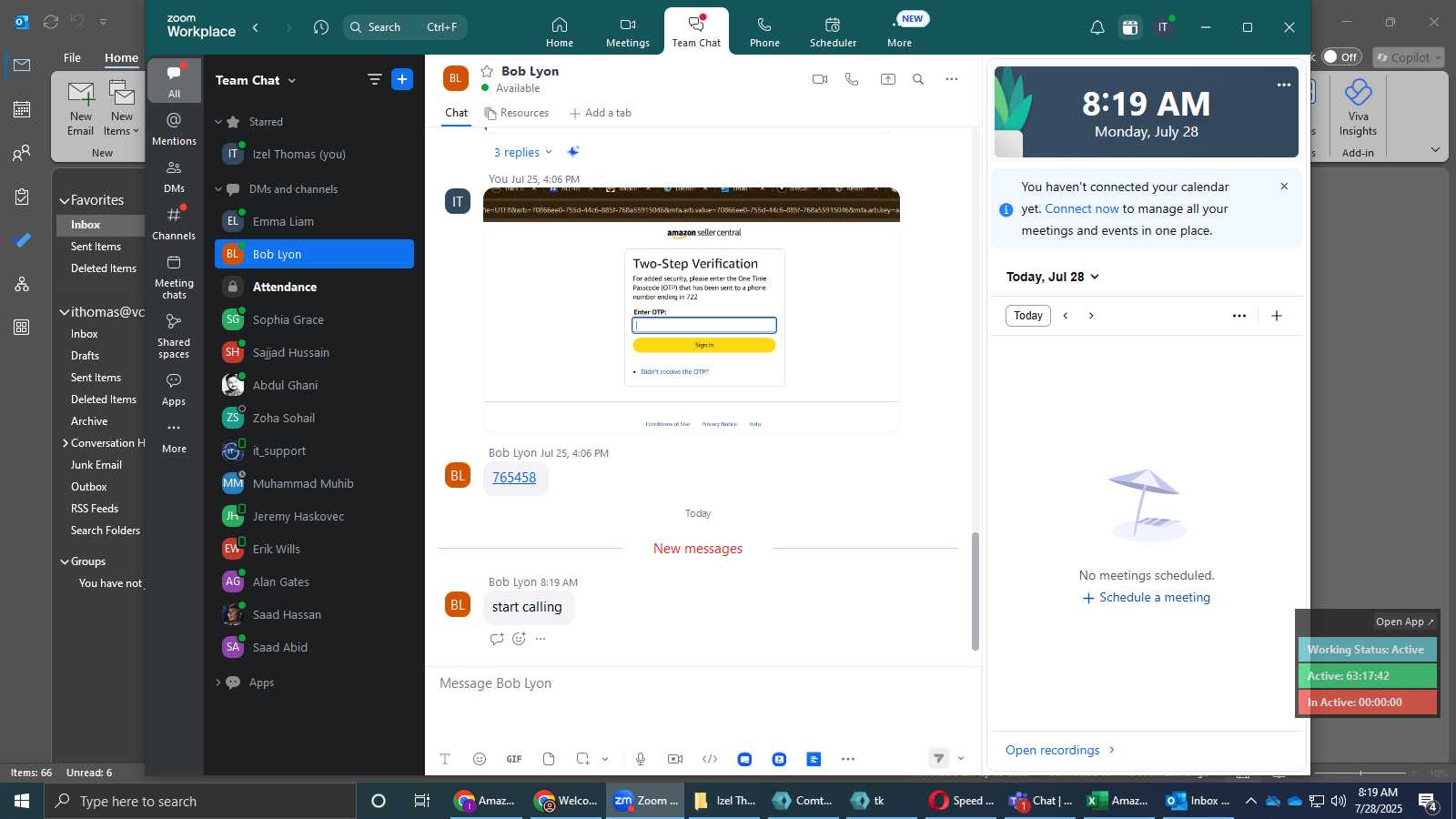Viewport: 1456px width, 819px height.
Task: Click the Message Bob Lyon input field
Action: pos(703,683)
